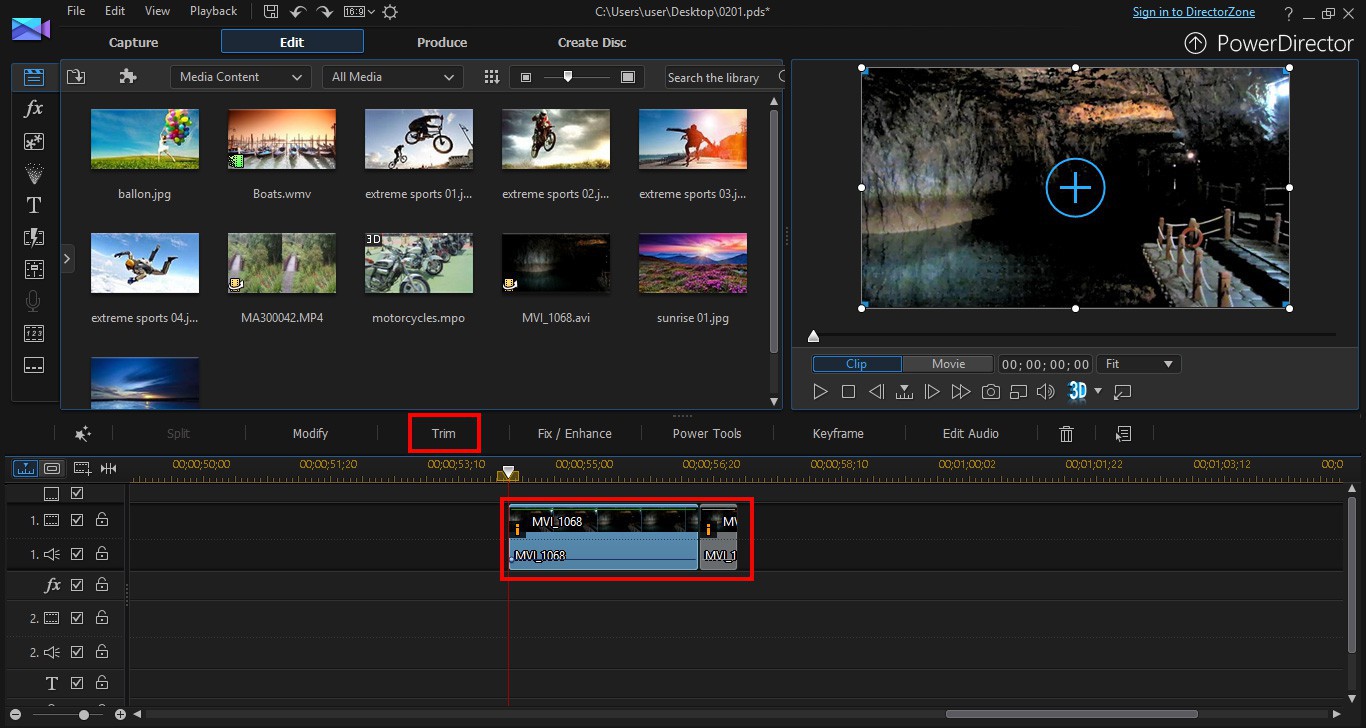Disable video track 2 checkbox
1366x728 pixels.
click(x=77, y=618)
